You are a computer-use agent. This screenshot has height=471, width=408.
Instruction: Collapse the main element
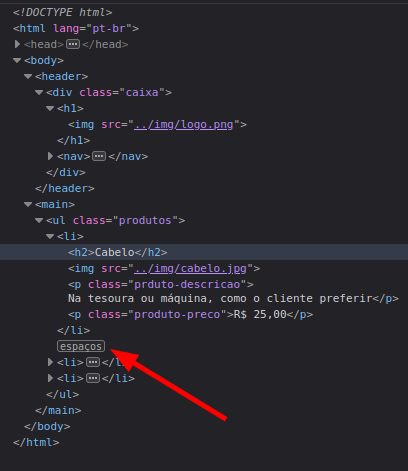click(x=28, y=204)
